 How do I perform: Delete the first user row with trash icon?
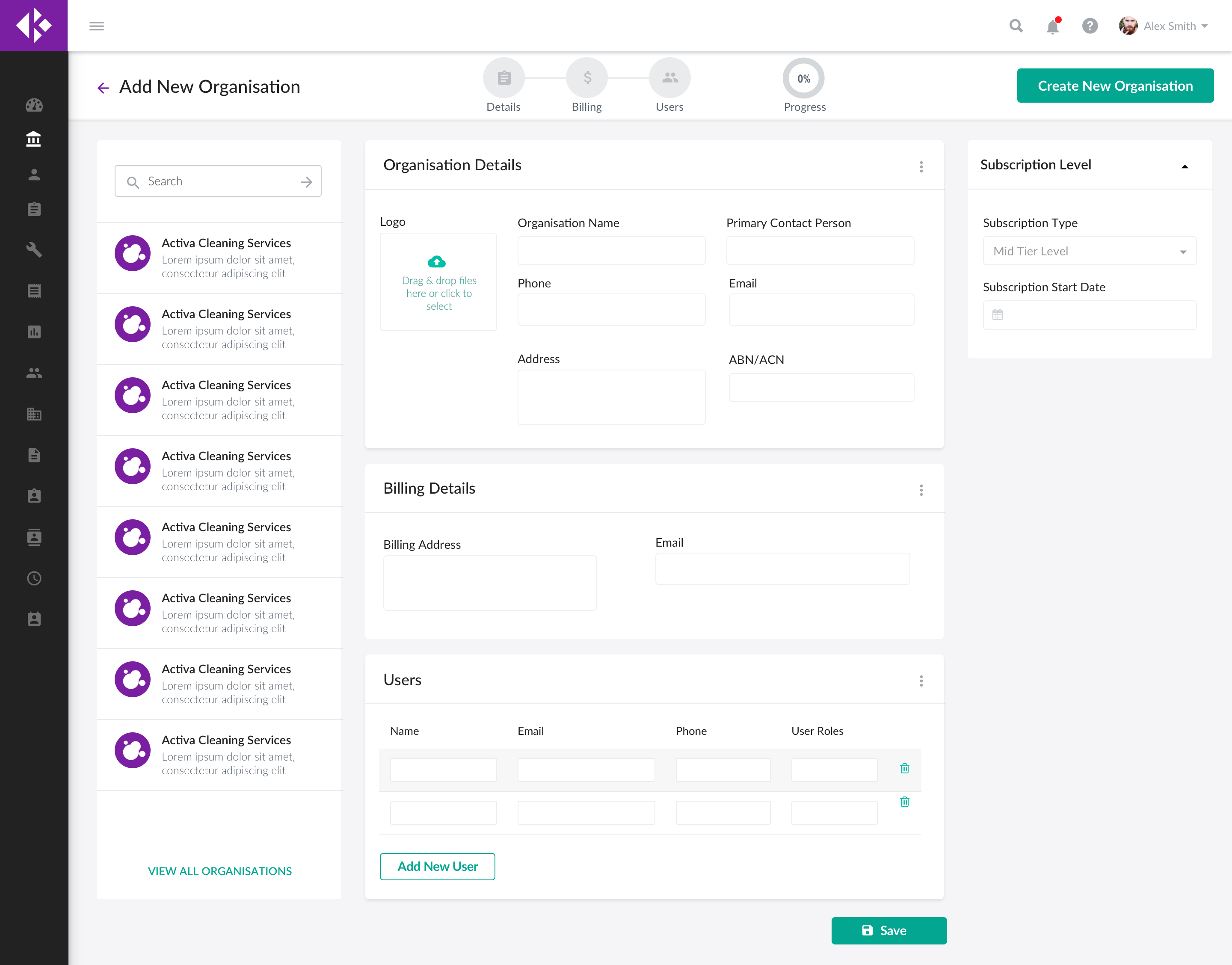pos(904,768)
